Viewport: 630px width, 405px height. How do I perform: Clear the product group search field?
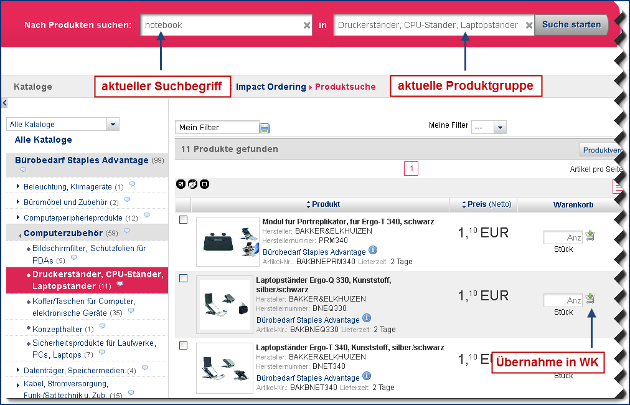[525, 24]
